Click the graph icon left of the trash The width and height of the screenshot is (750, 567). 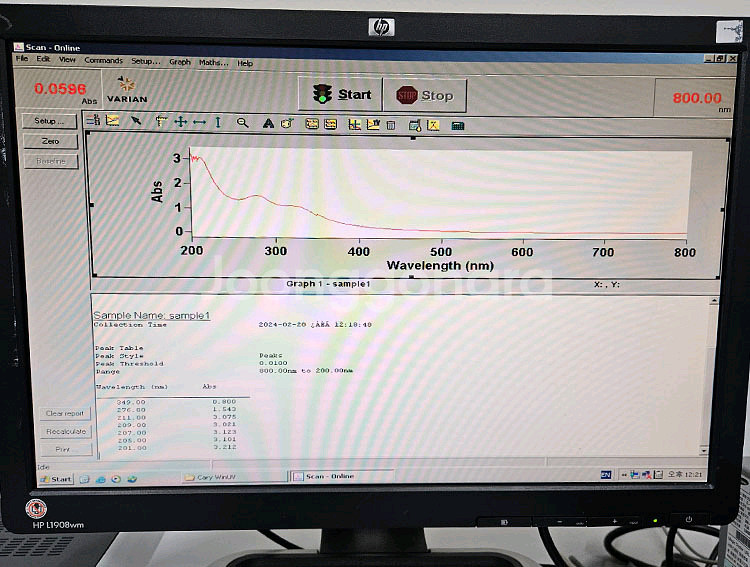pyautogui.click(x=373, y=125)
